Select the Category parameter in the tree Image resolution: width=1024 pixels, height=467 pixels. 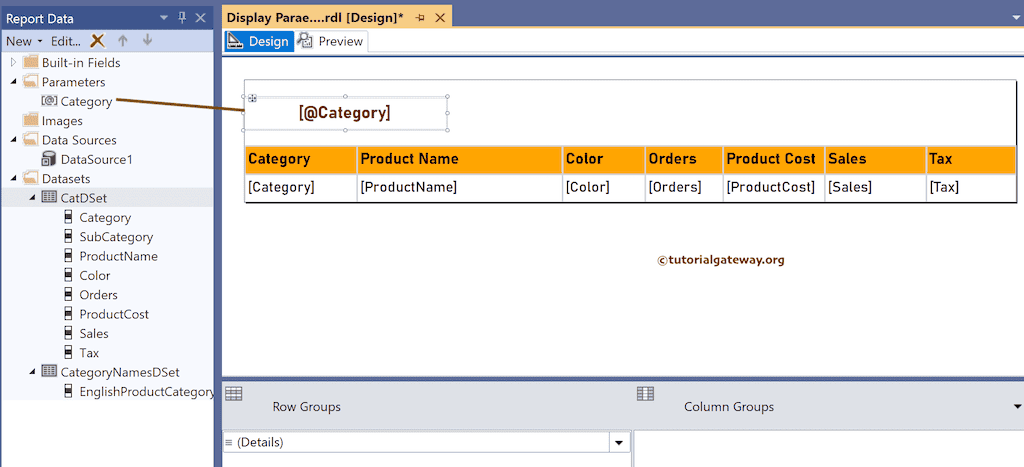click(x=86, y=101)
